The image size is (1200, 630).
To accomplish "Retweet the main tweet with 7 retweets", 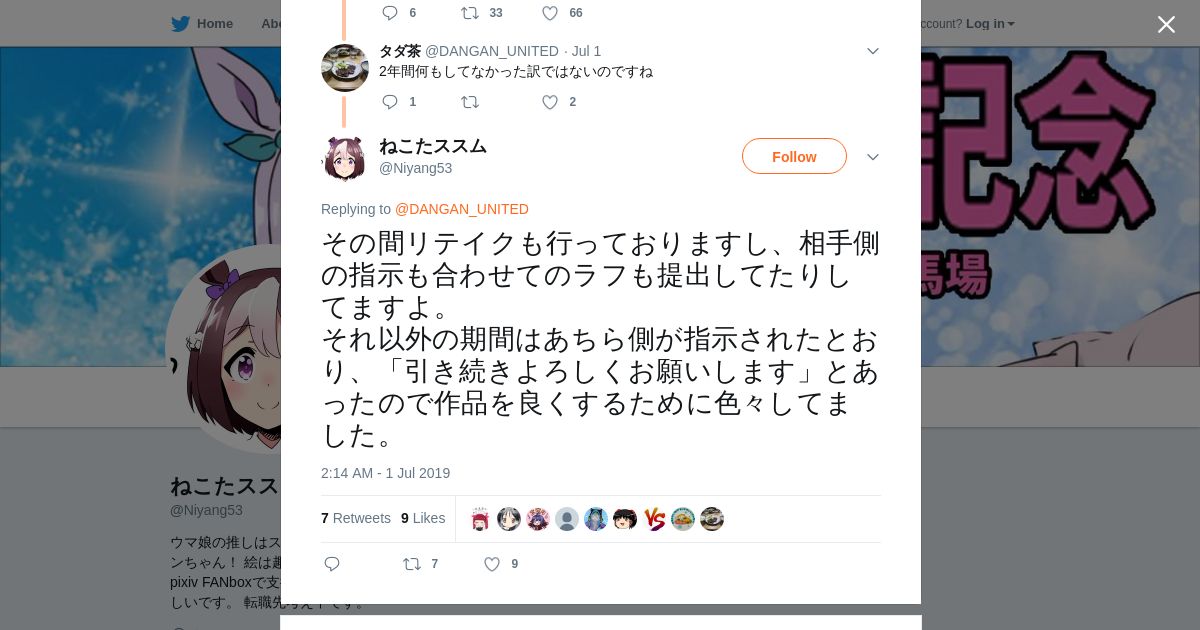I will pos(412,564).
